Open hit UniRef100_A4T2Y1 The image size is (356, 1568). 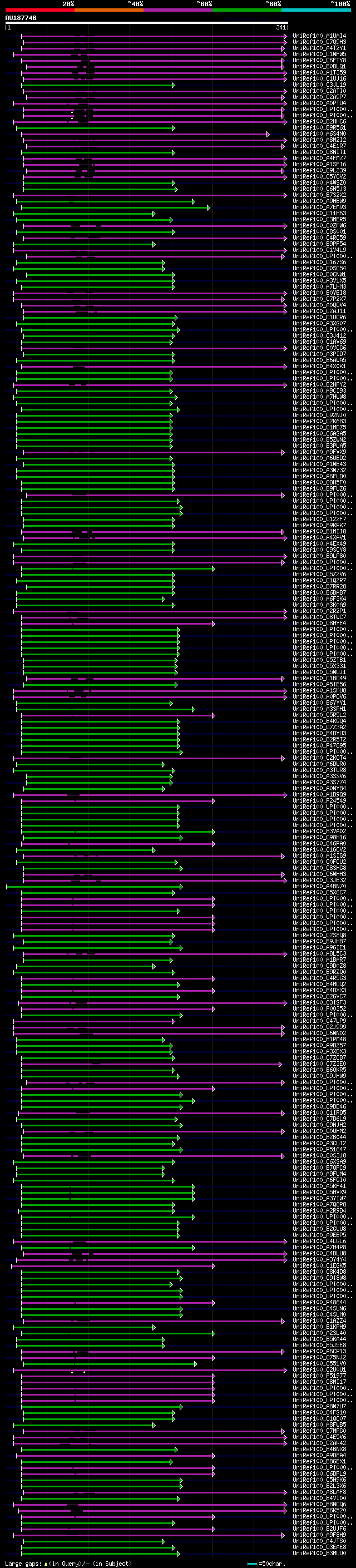(x=319, y=48)
